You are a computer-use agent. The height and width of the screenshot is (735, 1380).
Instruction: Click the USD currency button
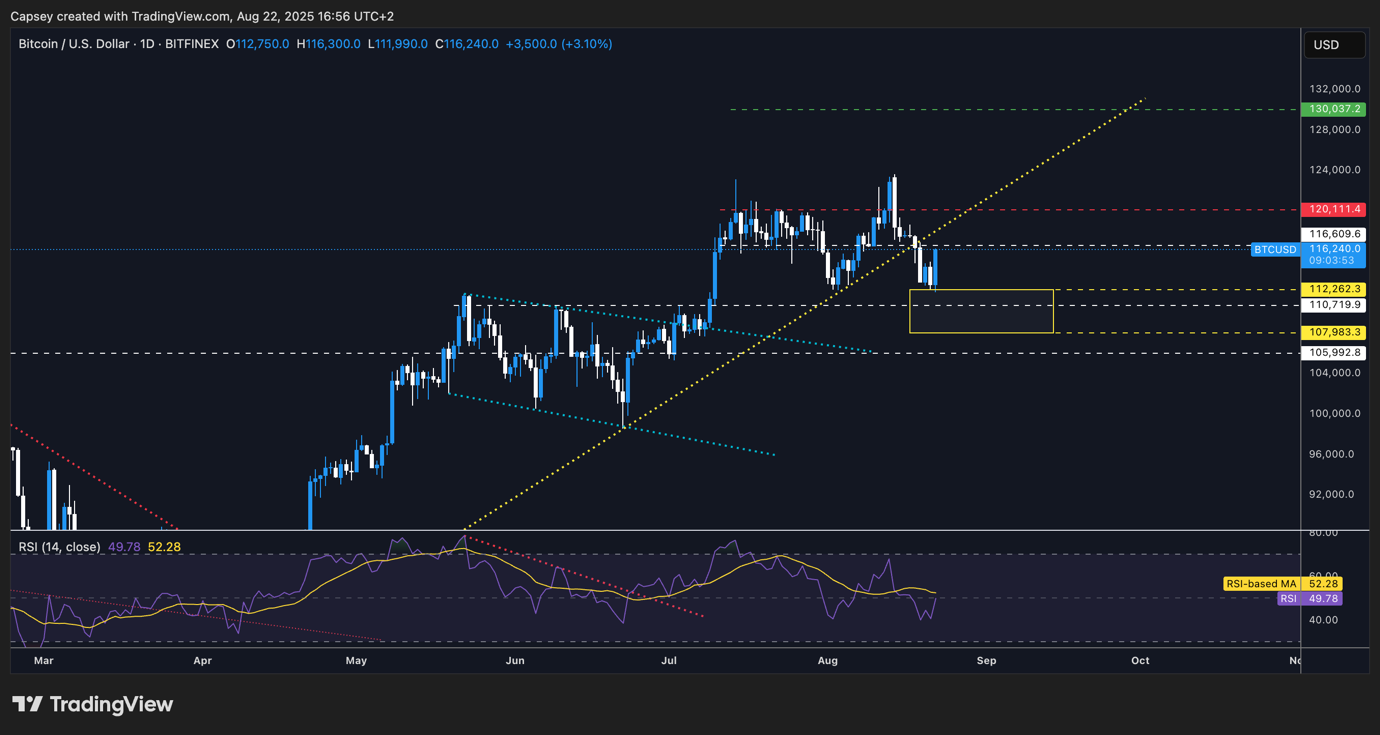[1334, 44]
